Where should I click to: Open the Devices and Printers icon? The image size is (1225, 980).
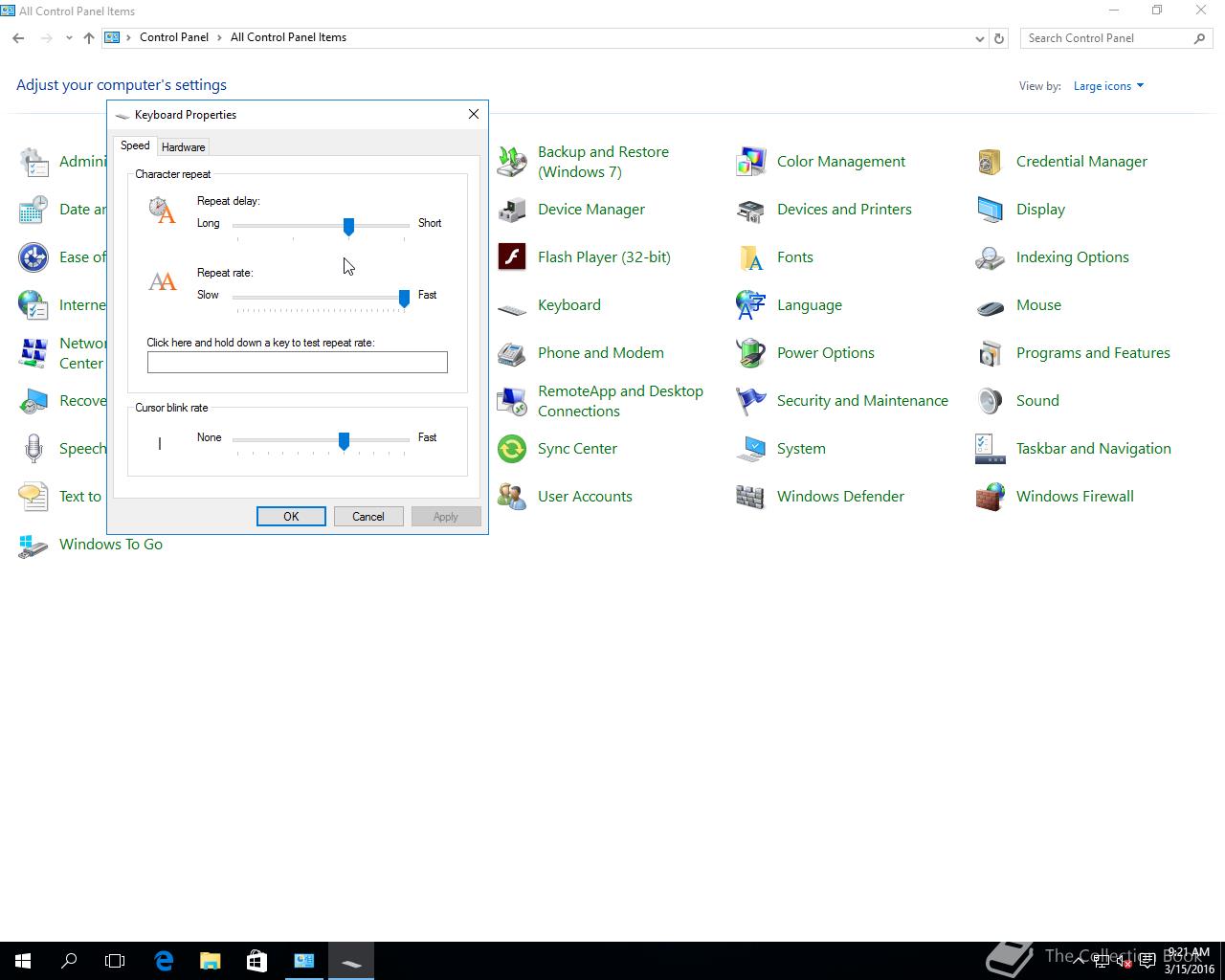click(x=751, y=210)
